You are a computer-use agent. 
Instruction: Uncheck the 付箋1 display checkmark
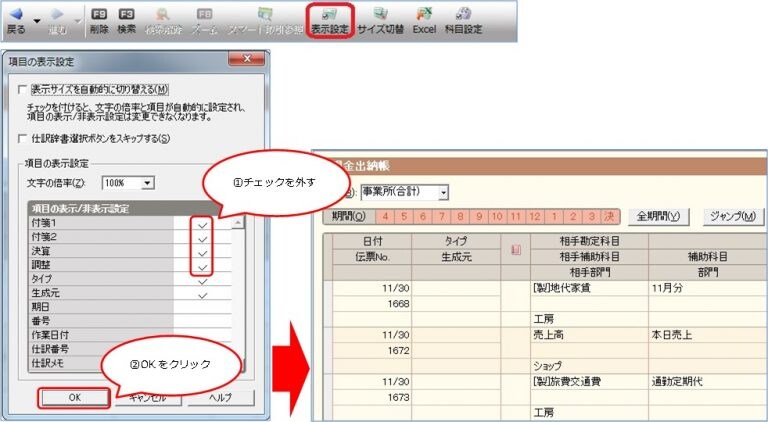(203, 223)
